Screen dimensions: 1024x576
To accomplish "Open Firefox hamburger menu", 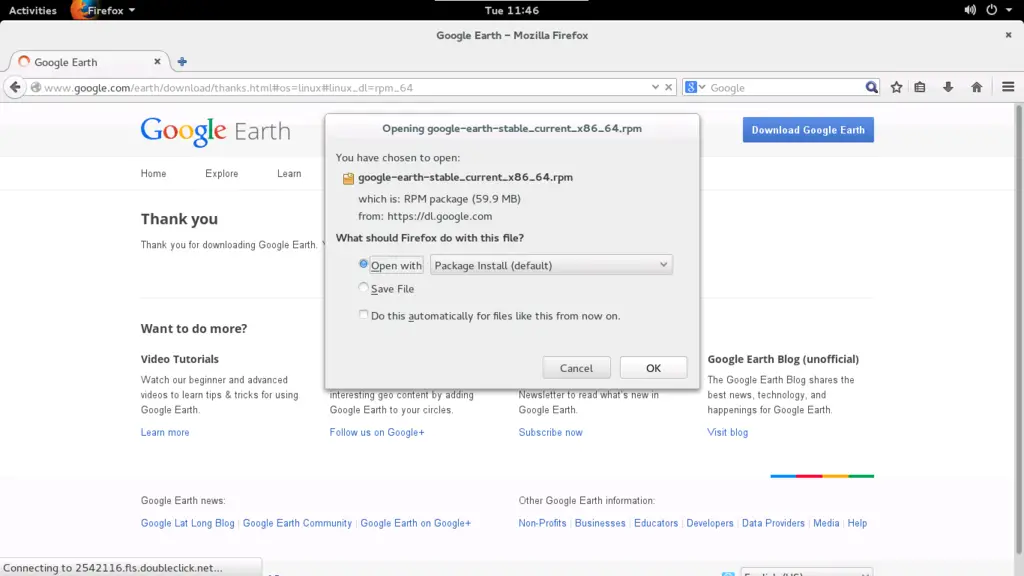I will coord(1008,87).
